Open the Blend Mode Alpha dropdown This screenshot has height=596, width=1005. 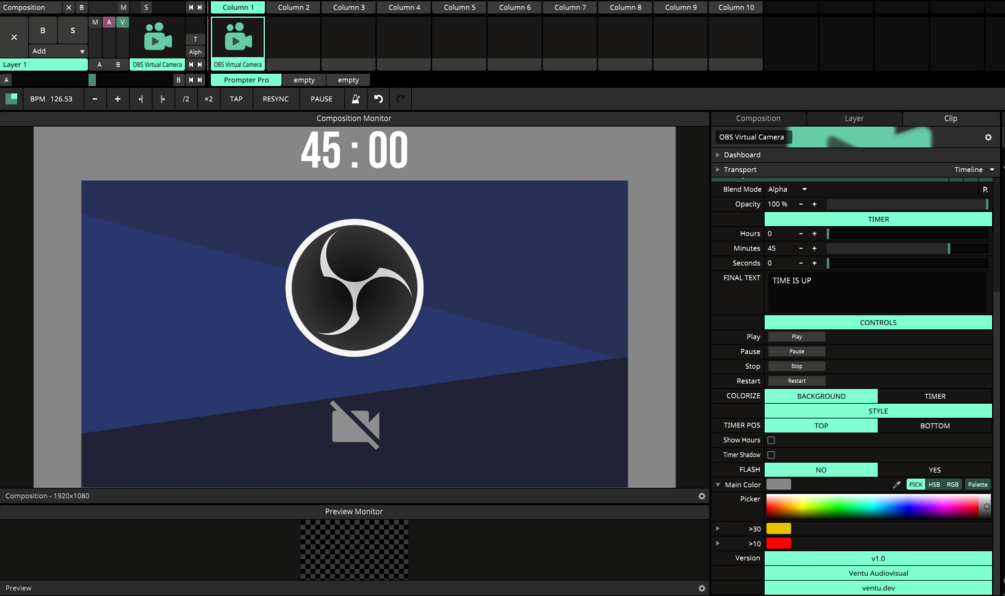[x=788, y=189]
